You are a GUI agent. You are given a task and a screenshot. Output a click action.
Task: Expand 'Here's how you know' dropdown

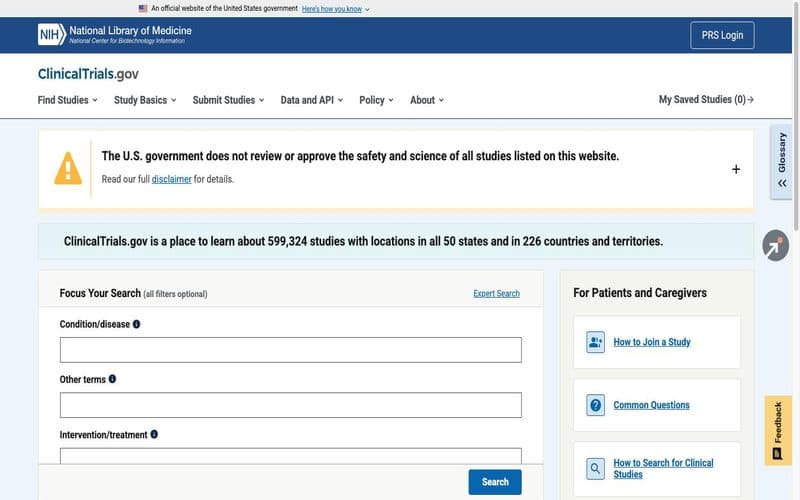pyautogui.click(x=335, y=9)
